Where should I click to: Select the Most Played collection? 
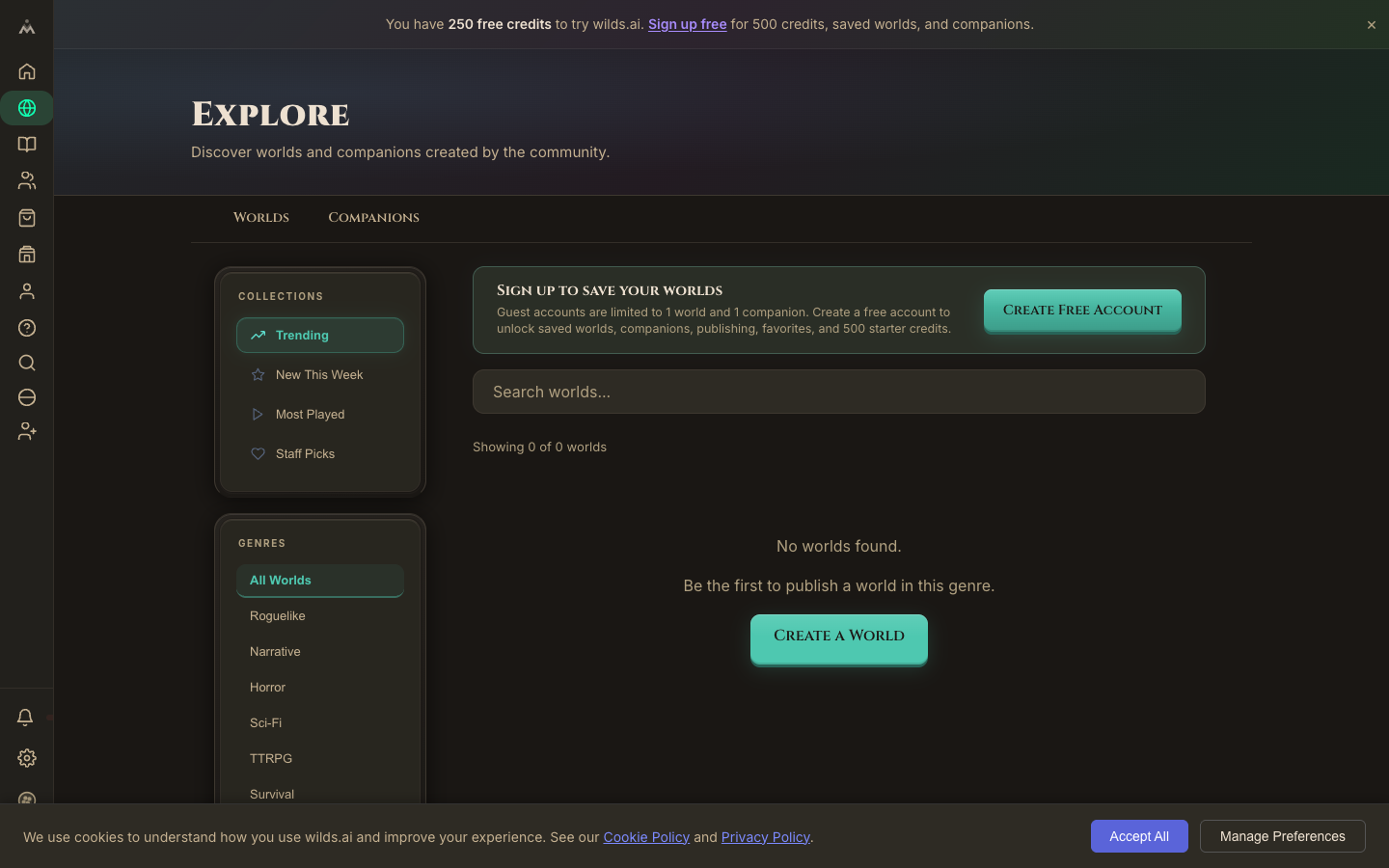(x=320, y=415)
